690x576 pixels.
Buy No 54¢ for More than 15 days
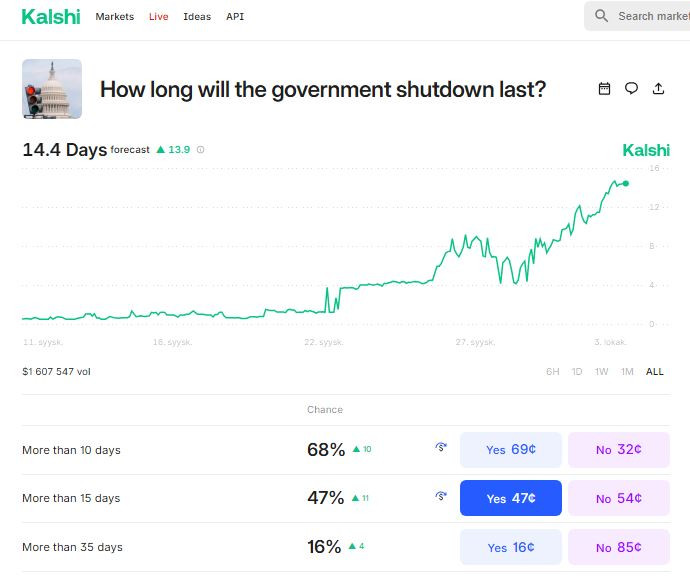(618, 498)
